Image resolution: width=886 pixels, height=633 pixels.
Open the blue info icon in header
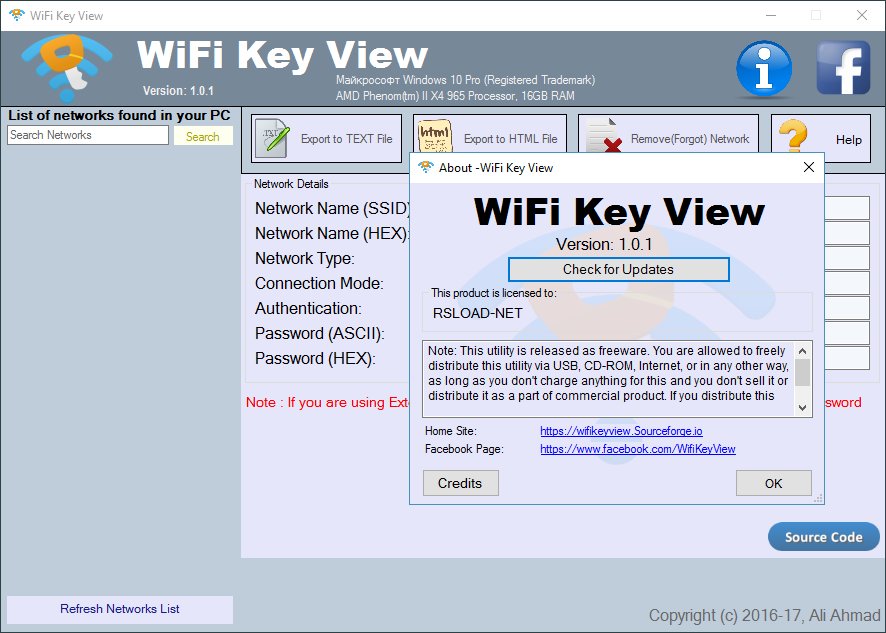[764, 69]
